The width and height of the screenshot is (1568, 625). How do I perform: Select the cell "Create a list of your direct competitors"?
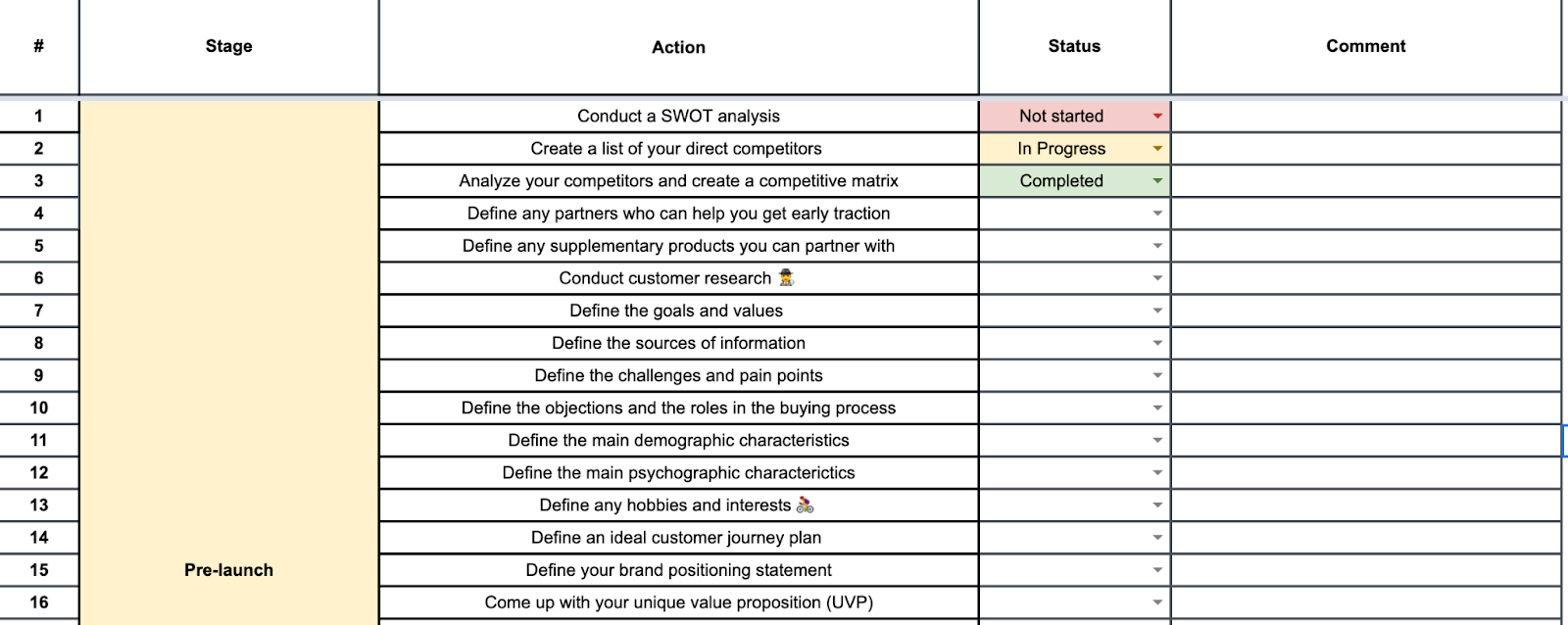click(x=678, y=148)
